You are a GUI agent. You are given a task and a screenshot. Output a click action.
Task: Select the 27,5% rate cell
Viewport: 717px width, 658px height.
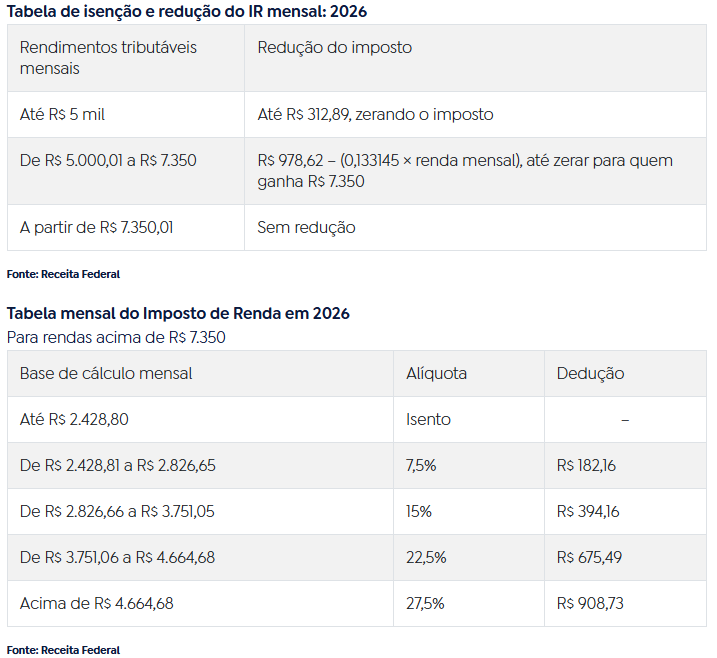[x=425, y=603]
